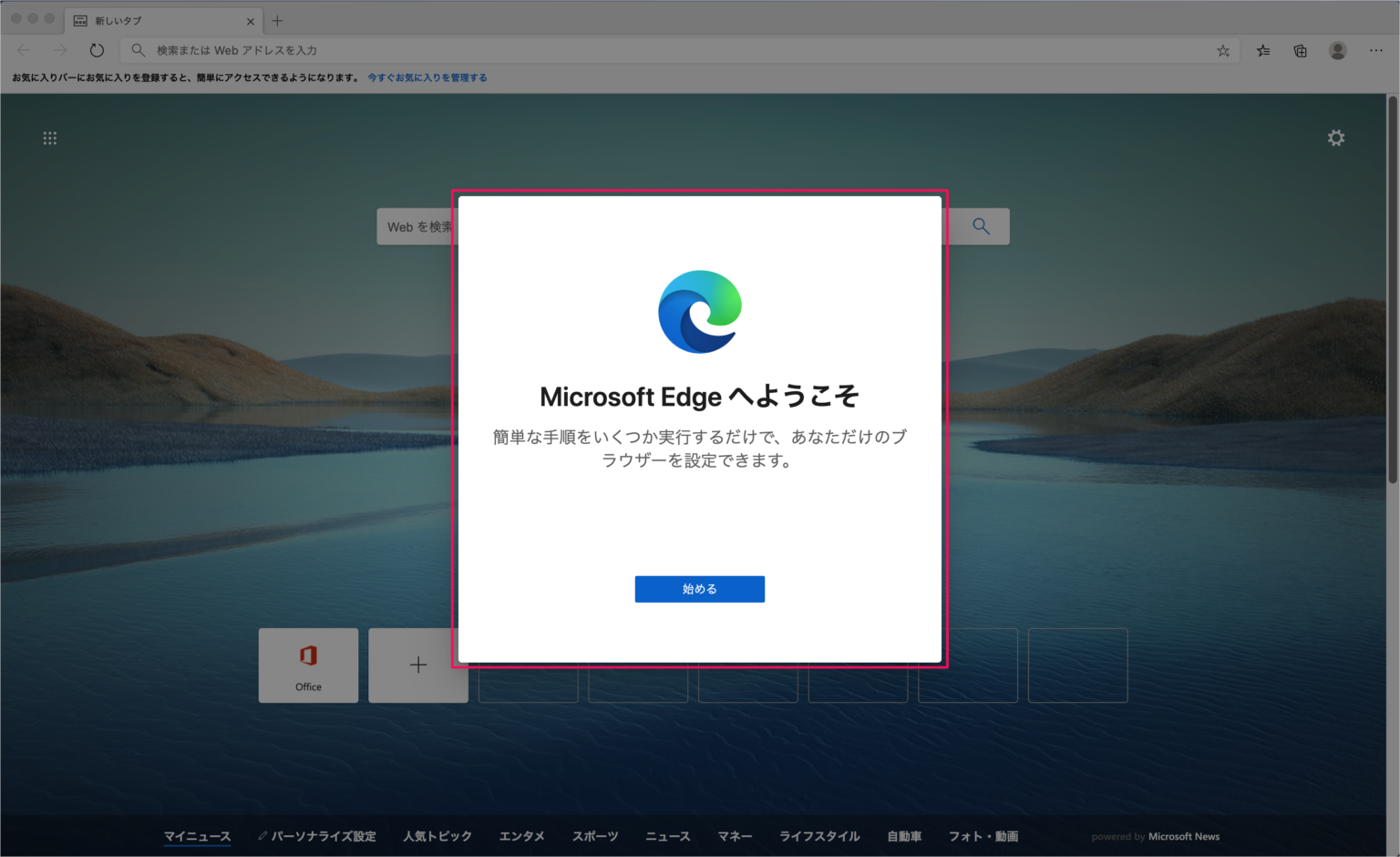Click the back navigation arrow

(23, 50)
